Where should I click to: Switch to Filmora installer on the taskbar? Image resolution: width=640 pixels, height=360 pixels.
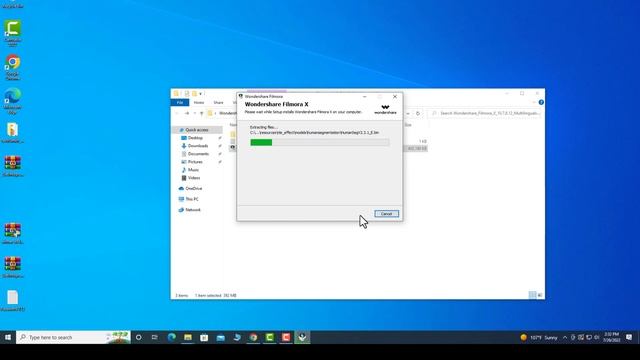(x=302, y=337)
